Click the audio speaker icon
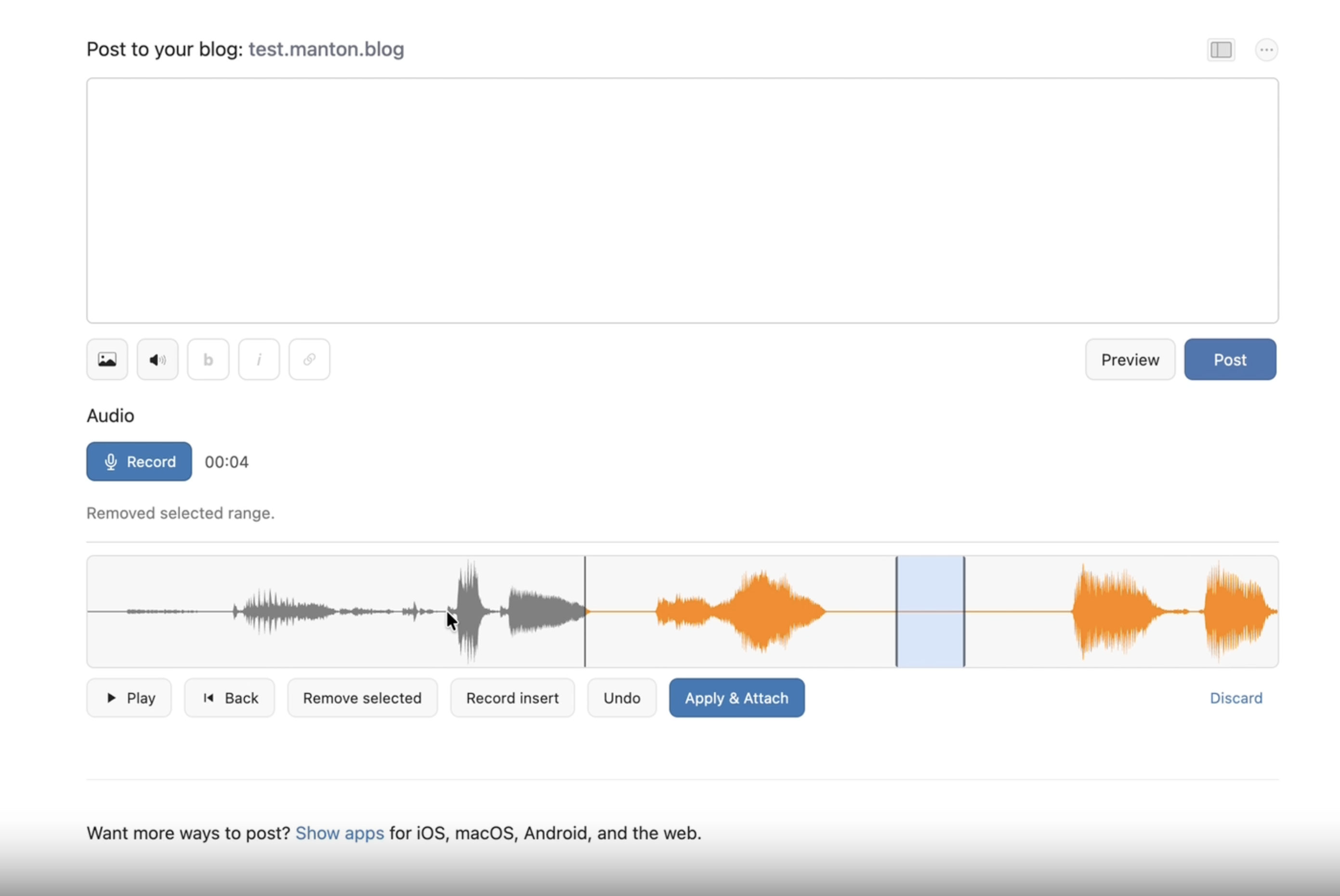Screen dimensions: 1340x896 tap(158, 359)
